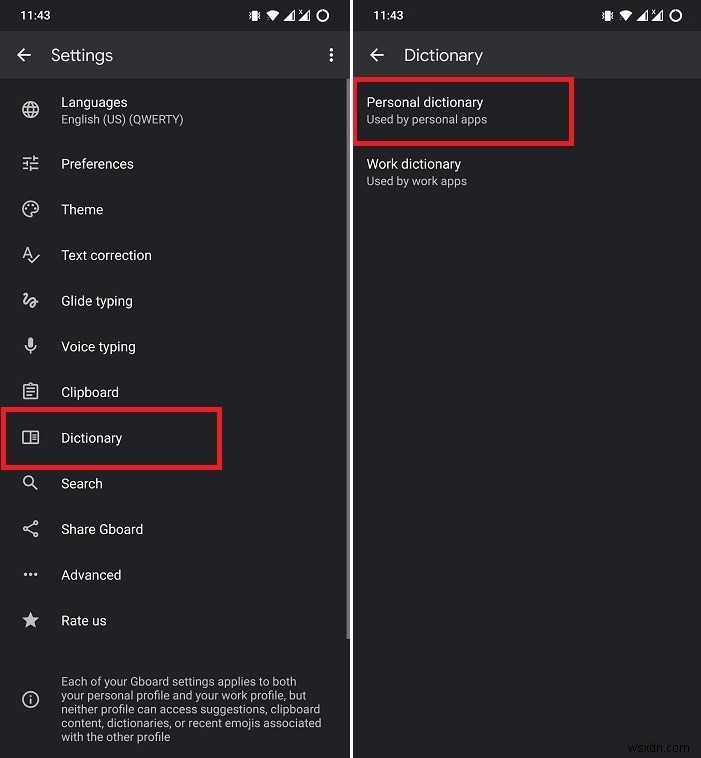Open Work dictionary
This screenshot has width=701, height=758.
coord(527,173)
